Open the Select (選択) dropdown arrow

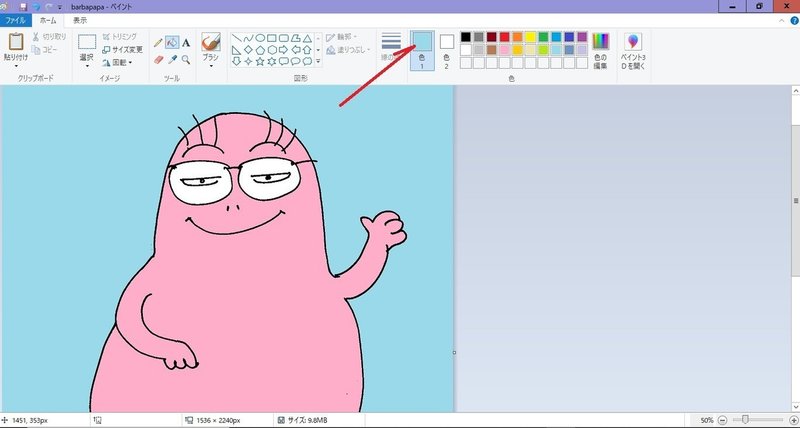click(x=87, y=66)
